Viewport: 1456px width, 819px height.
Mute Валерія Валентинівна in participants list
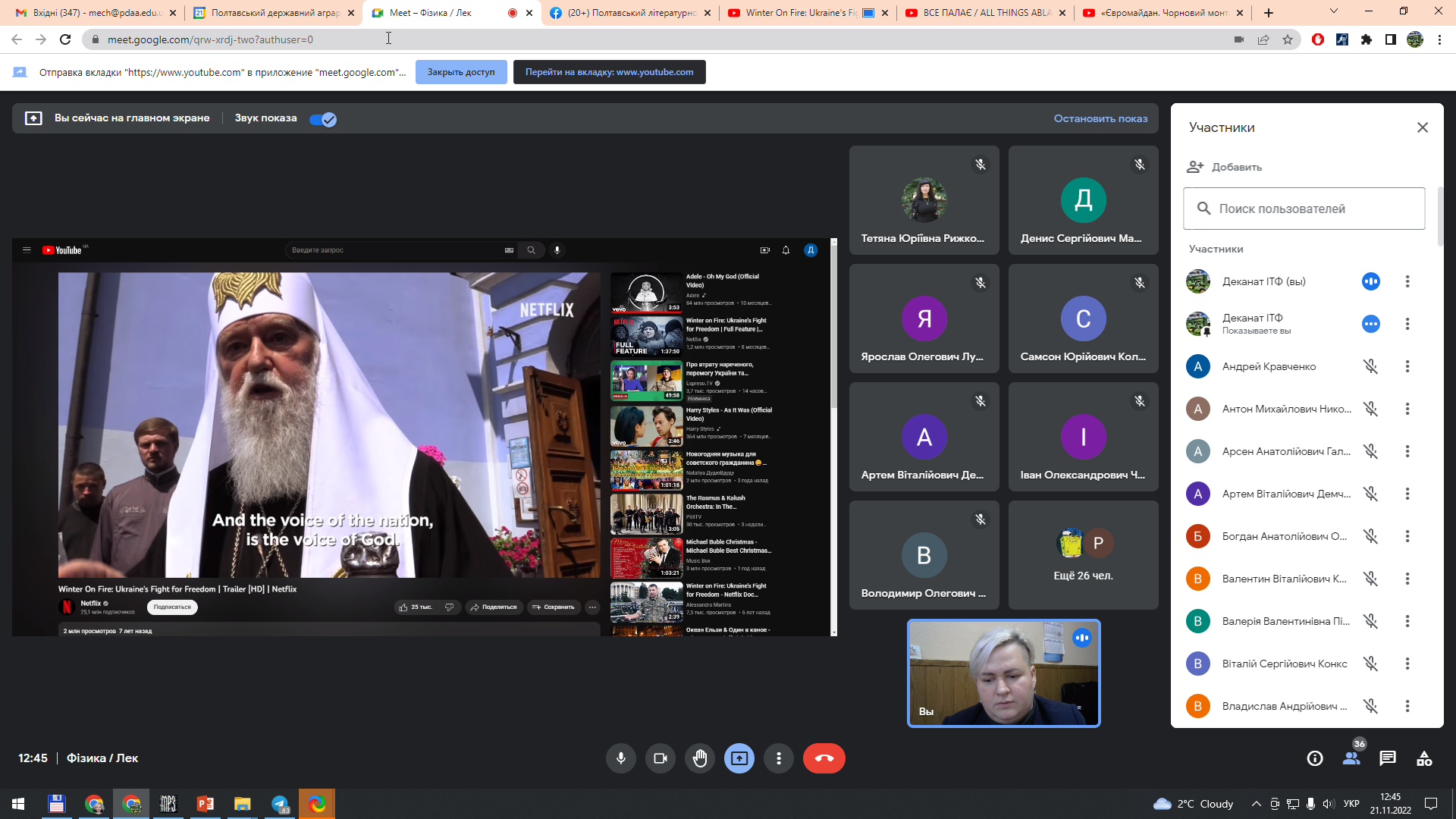[1370, 621]
